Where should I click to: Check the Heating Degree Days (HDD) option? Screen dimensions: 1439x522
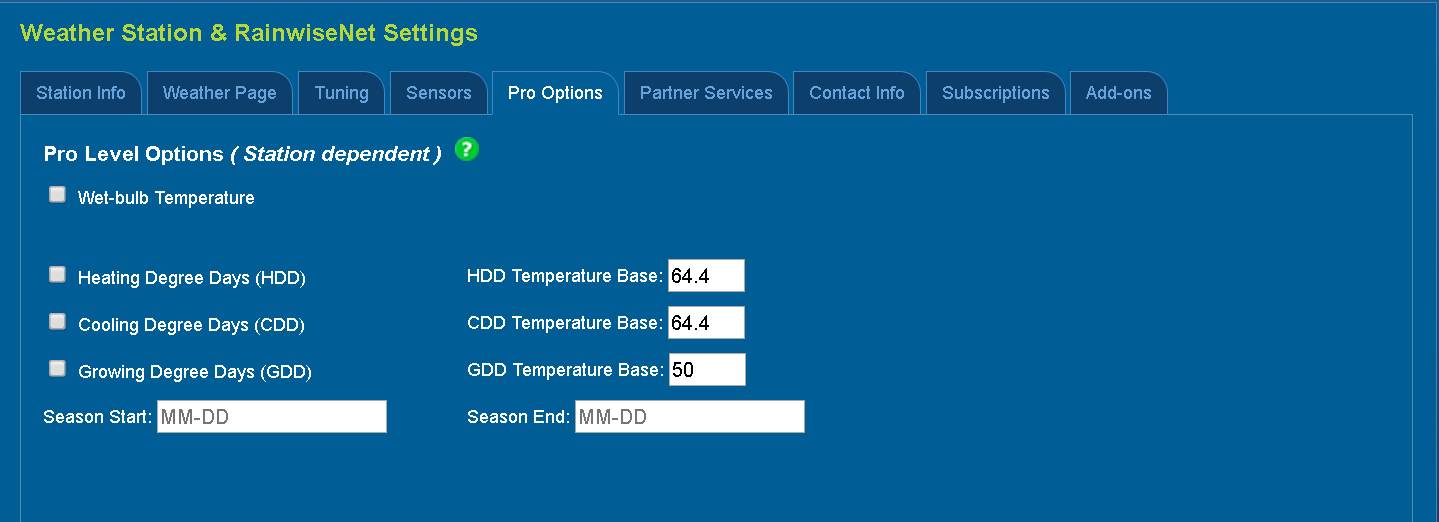coord(58,274)
